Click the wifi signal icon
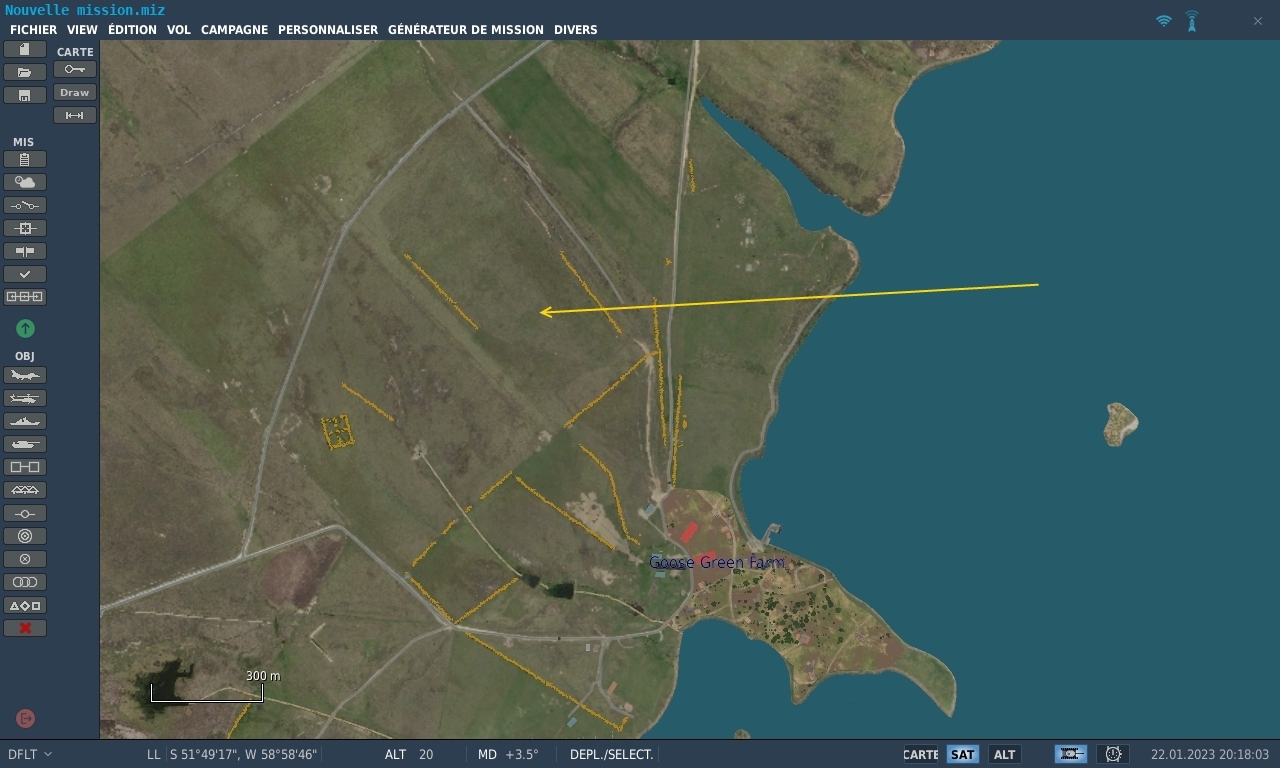This screenshot has width=1280, height=768. pos(1163,21)
